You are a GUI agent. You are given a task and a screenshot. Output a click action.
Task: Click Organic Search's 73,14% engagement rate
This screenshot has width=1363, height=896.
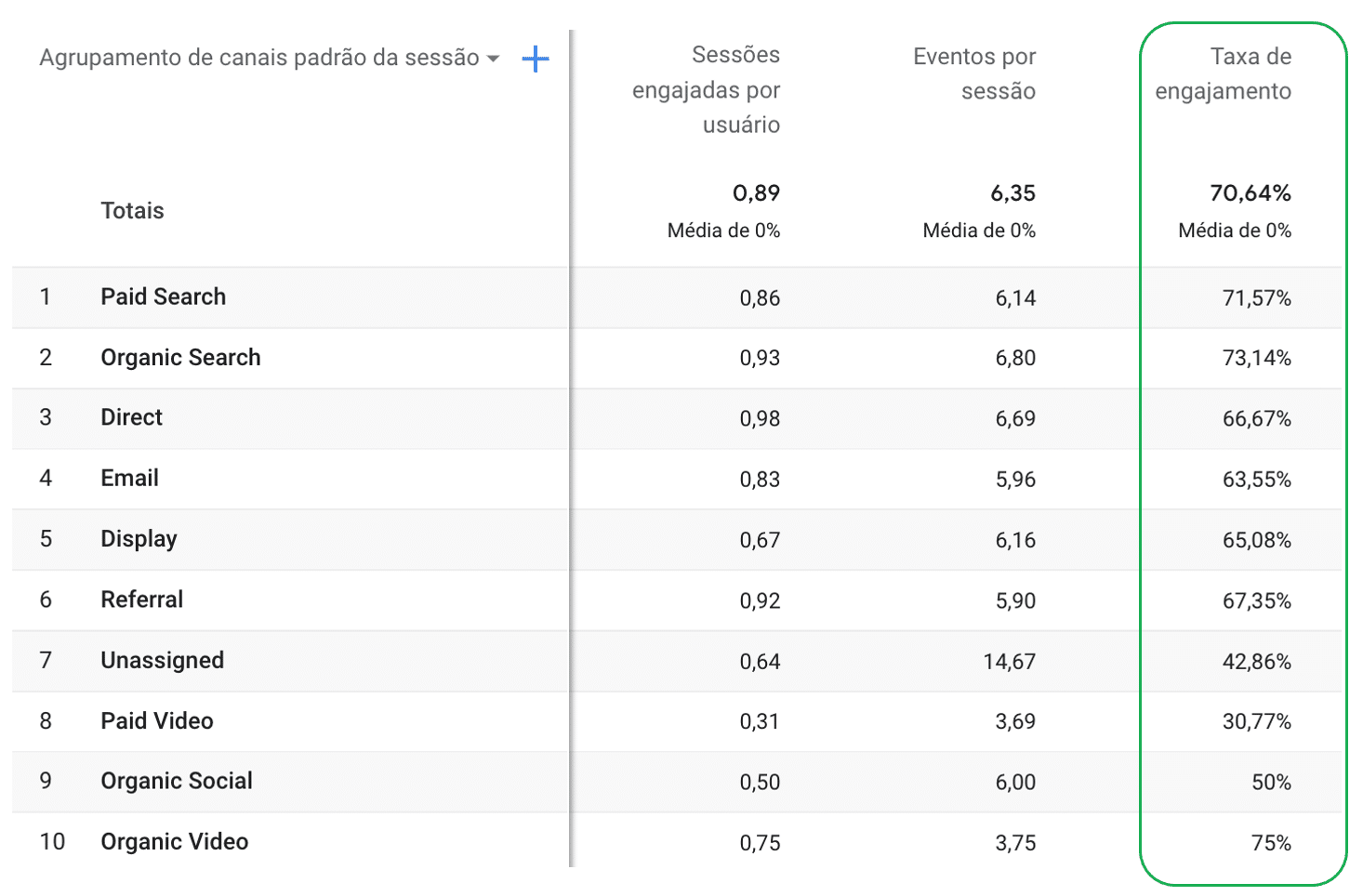pos(1257,359)
